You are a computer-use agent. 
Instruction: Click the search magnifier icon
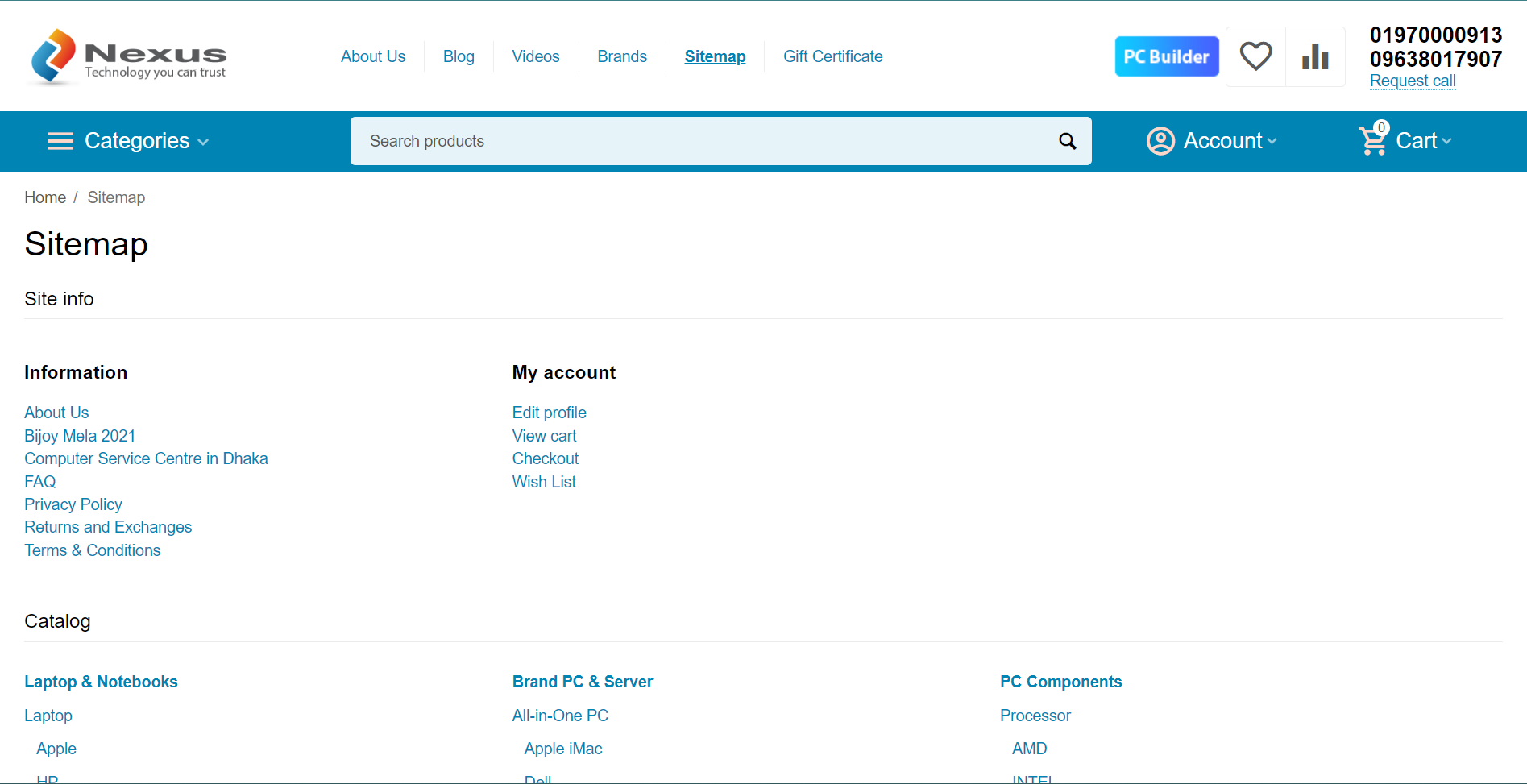(x=1067, y=142)
